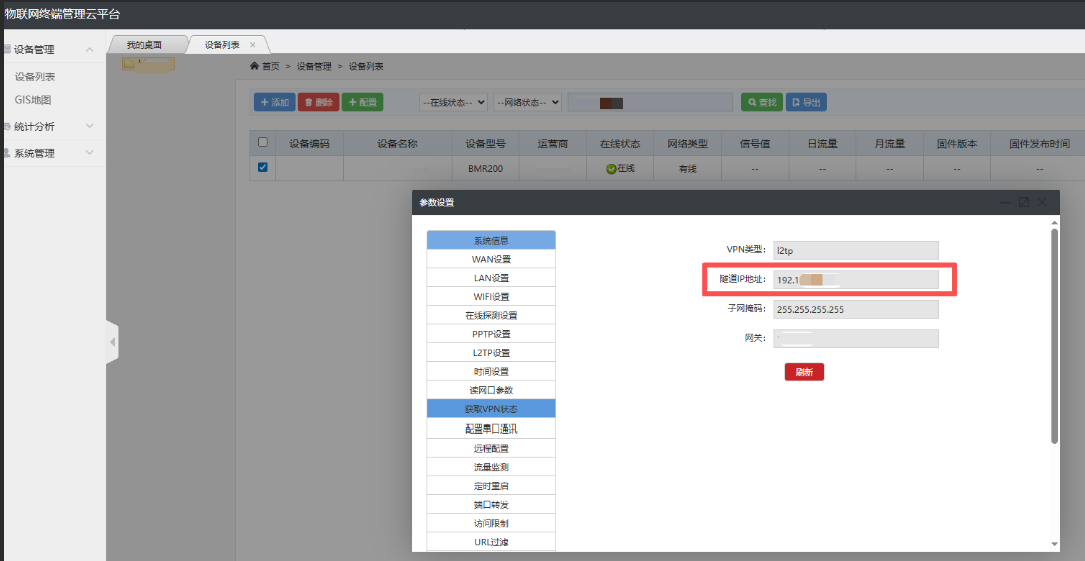Click the green 配置 configure button
This screenshot has width=1085, height=561.
click(362, 102)
